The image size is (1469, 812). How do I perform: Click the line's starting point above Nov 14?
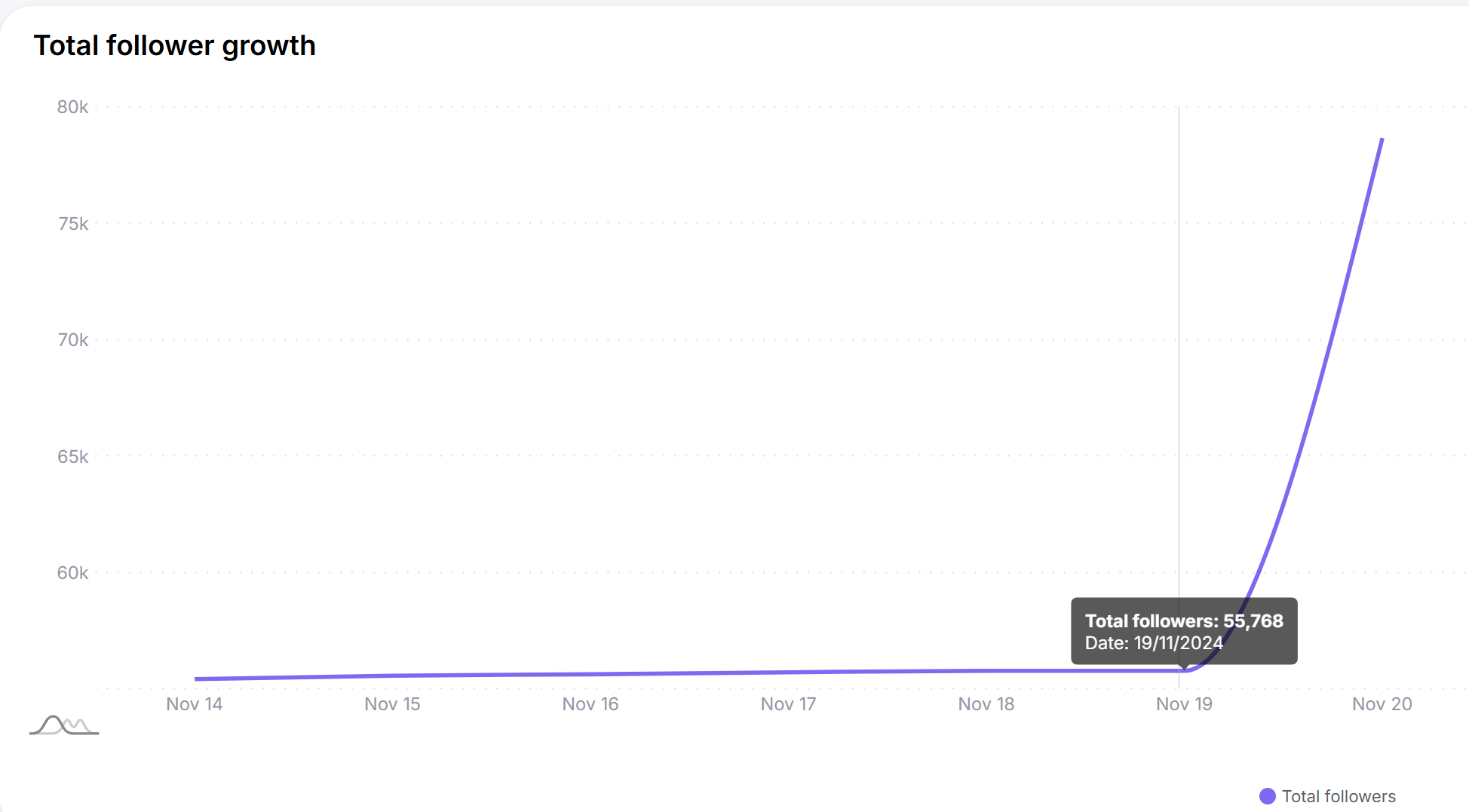click(196, 679)
